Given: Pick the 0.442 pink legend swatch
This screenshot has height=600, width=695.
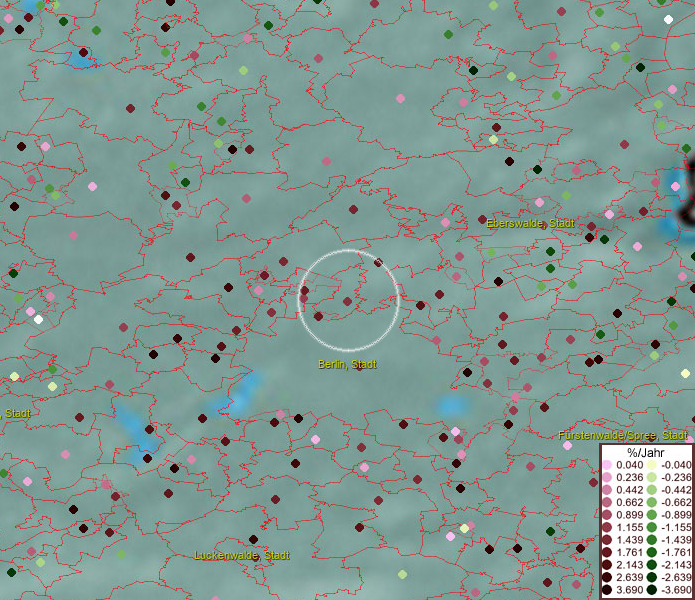Looking at the screenshot, I should pyautogui.click(x=607, y=490).
